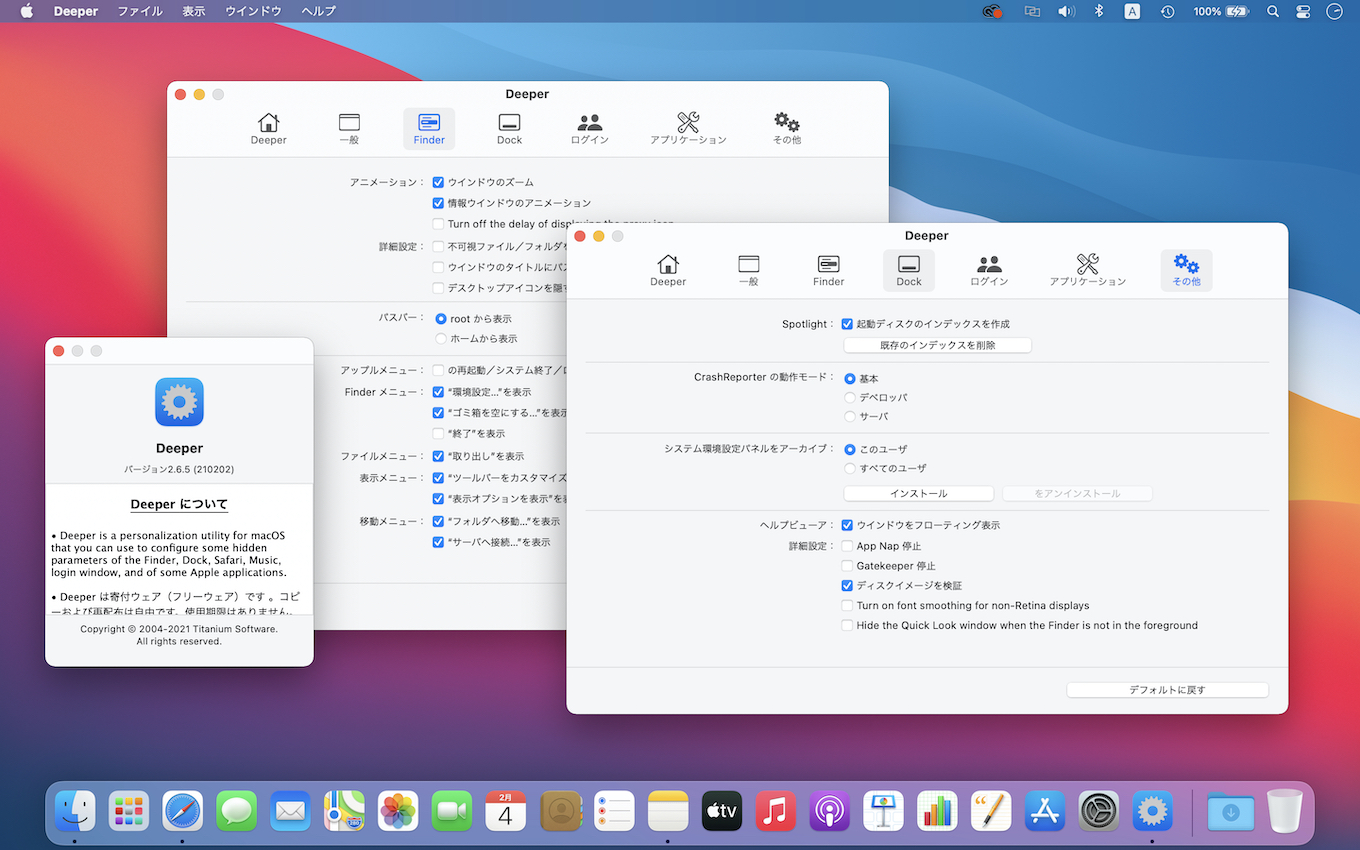The height and width of the screenshot is (850, 1360).
Task: Open the ヘルプ menu
Action: click(319, 12)
